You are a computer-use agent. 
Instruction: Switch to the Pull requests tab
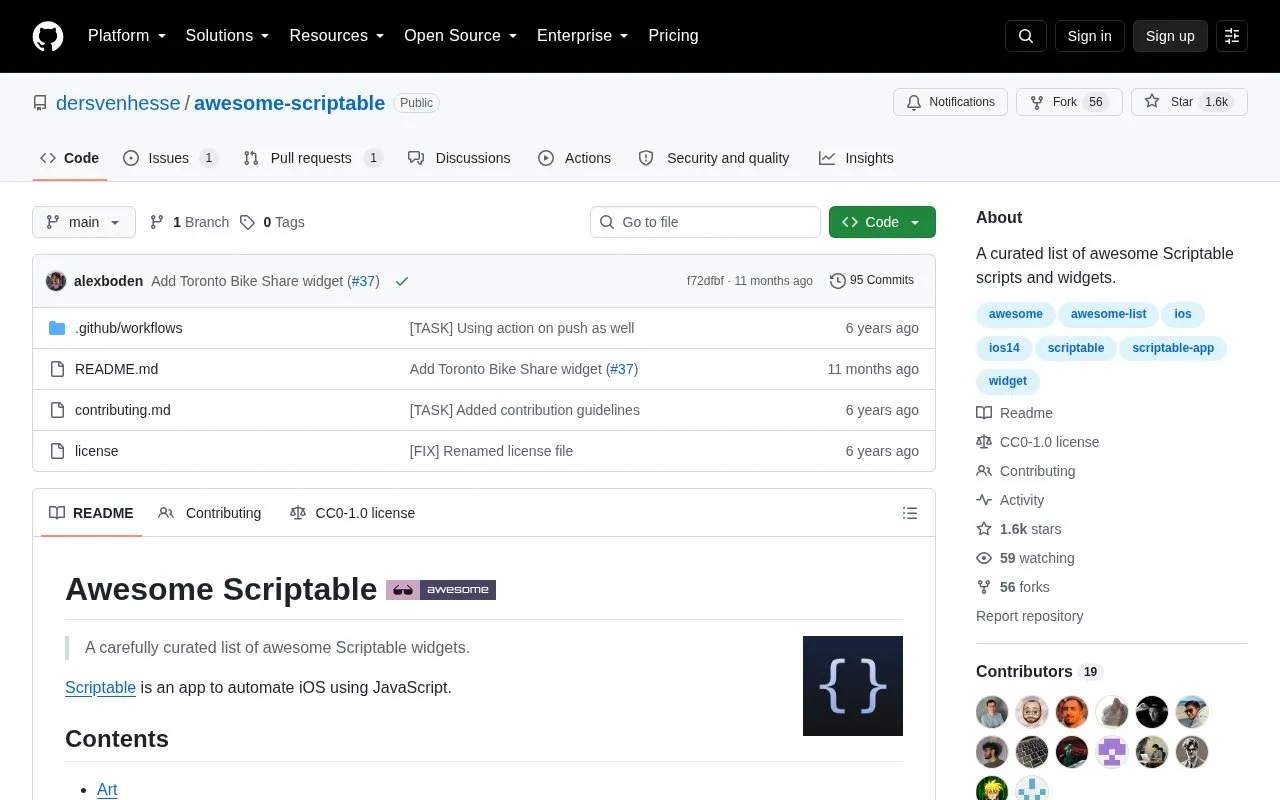tap(313, 158)
